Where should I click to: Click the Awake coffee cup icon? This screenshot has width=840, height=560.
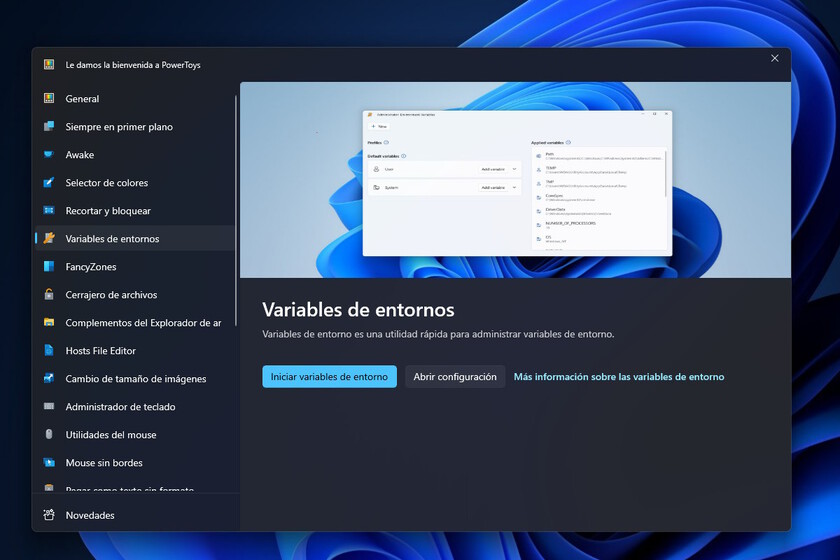click(49, 154)
